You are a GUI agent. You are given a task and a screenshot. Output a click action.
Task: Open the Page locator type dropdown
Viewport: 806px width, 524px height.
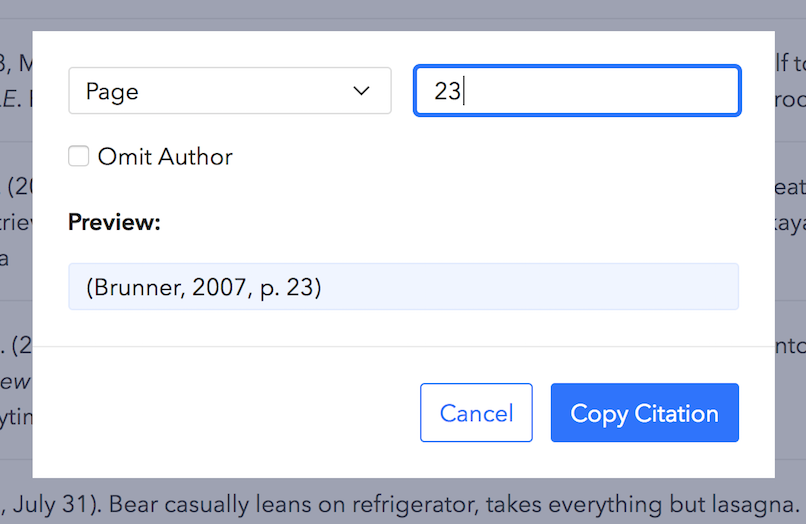click(x=229, y=91)
